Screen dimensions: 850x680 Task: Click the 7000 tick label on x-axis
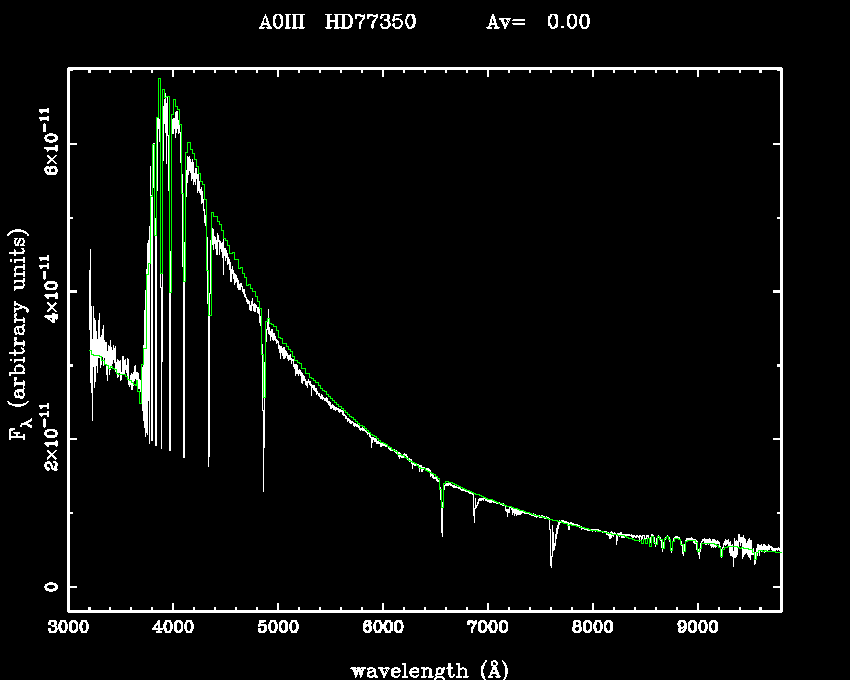pos(488,628)
